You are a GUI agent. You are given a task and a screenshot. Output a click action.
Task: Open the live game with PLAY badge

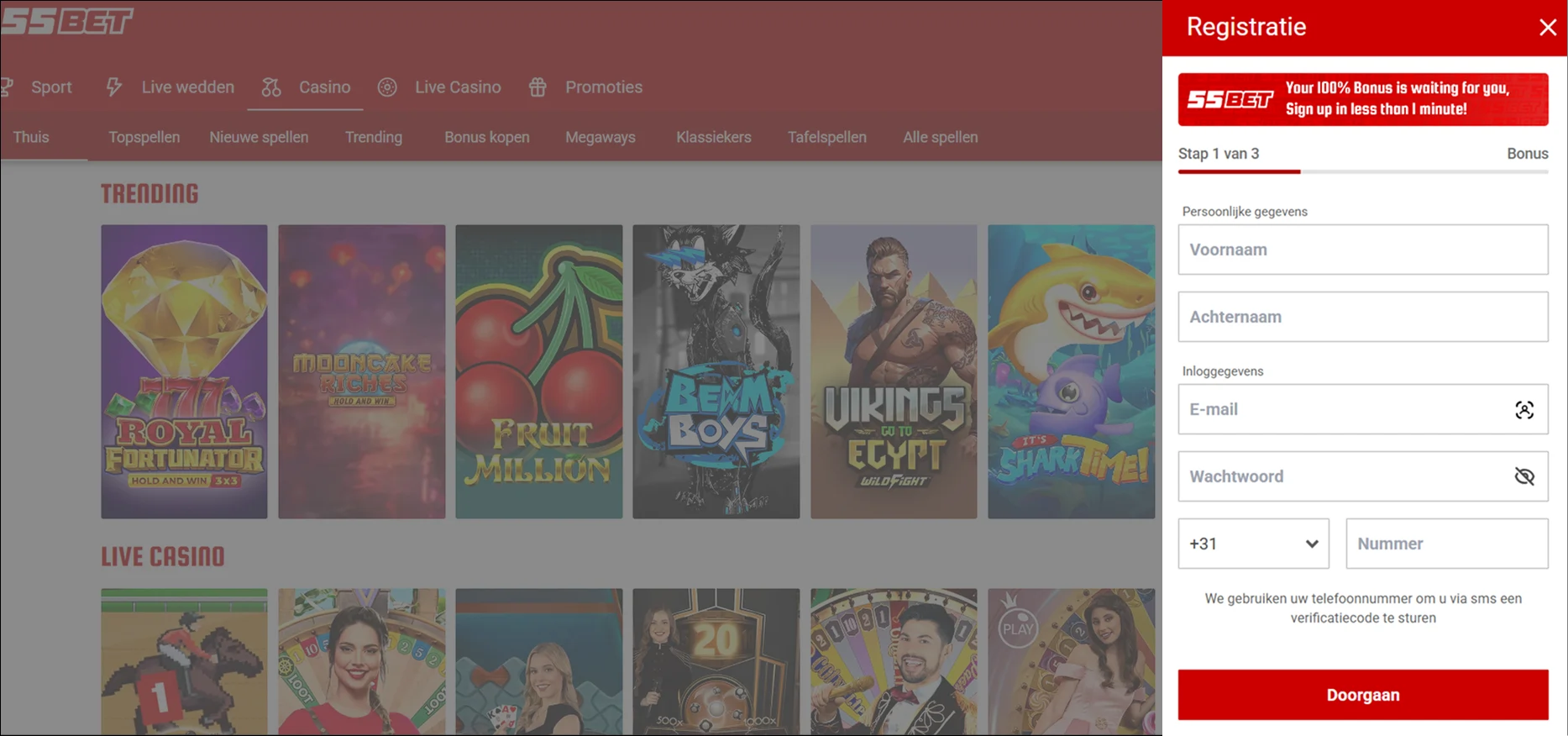click(x=1072, y=662)
